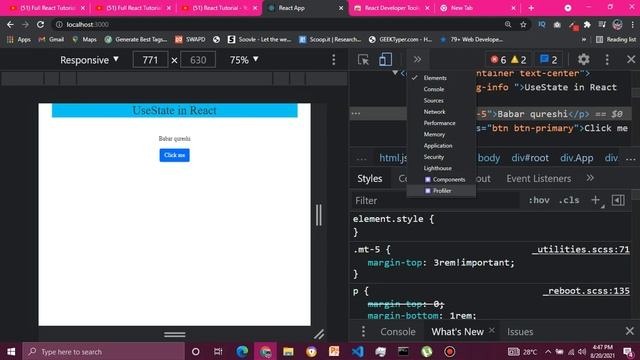Click the blue Click me button
Image resolution: width=640 pixels, height=360 pixels.
pyautogui.click(x=174, y=155)
